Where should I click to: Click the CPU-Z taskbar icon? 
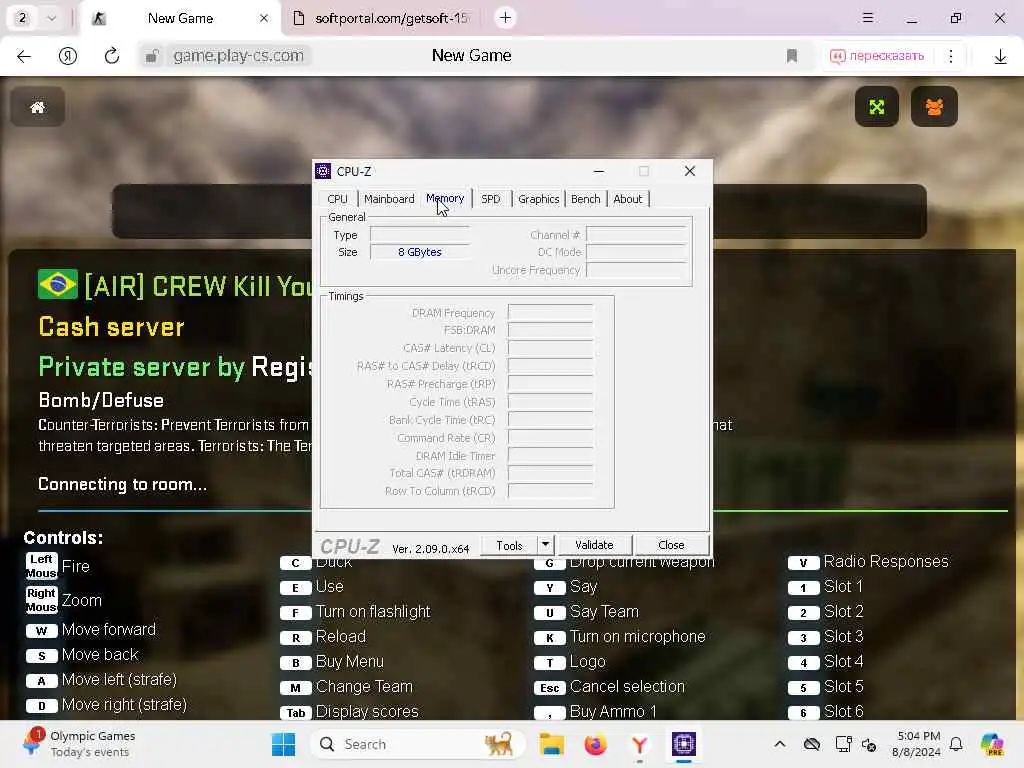click(x=684, y=744)
